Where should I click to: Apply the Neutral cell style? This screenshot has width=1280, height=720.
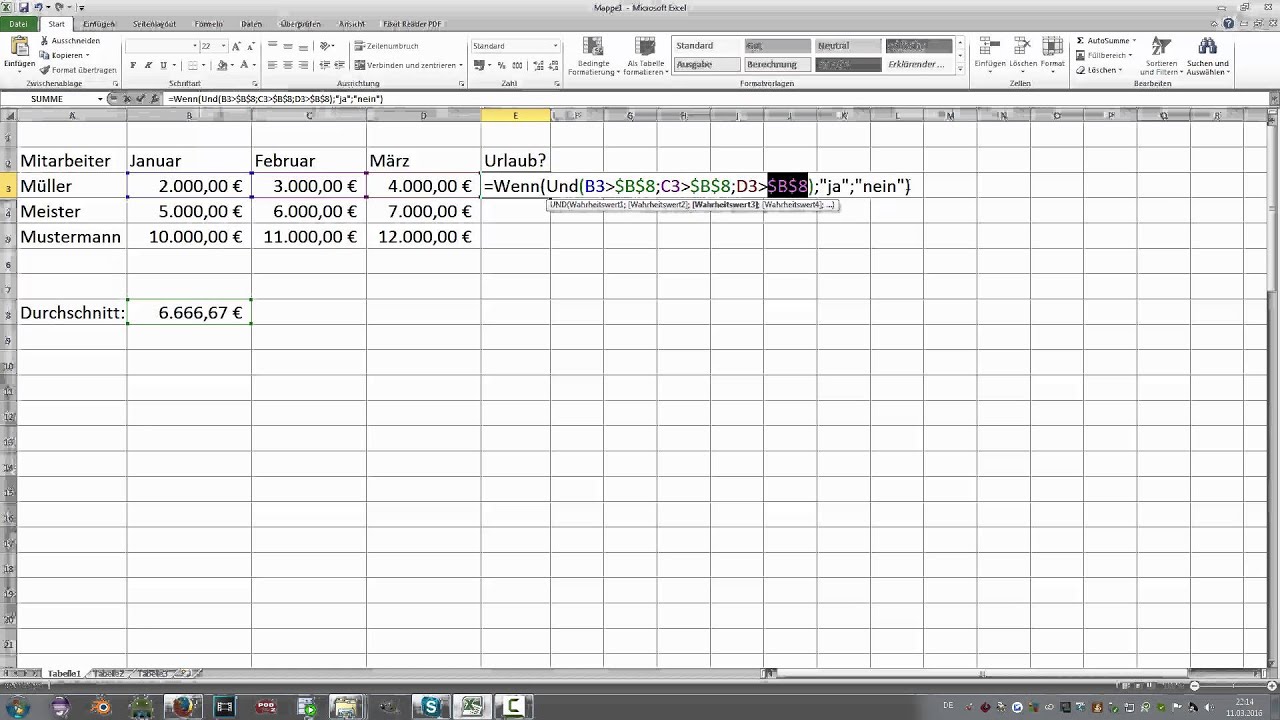pos(847,46)
